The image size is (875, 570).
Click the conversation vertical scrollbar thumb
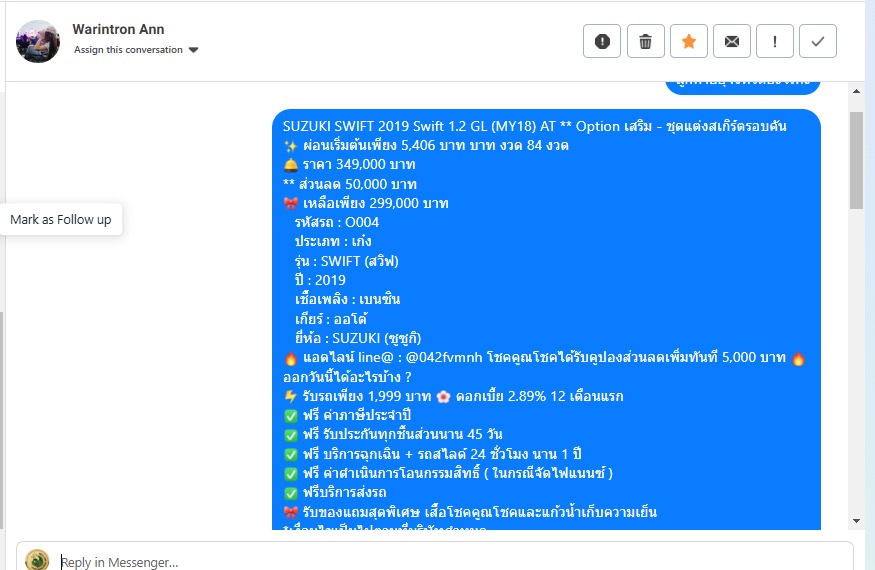pos(856,160)
